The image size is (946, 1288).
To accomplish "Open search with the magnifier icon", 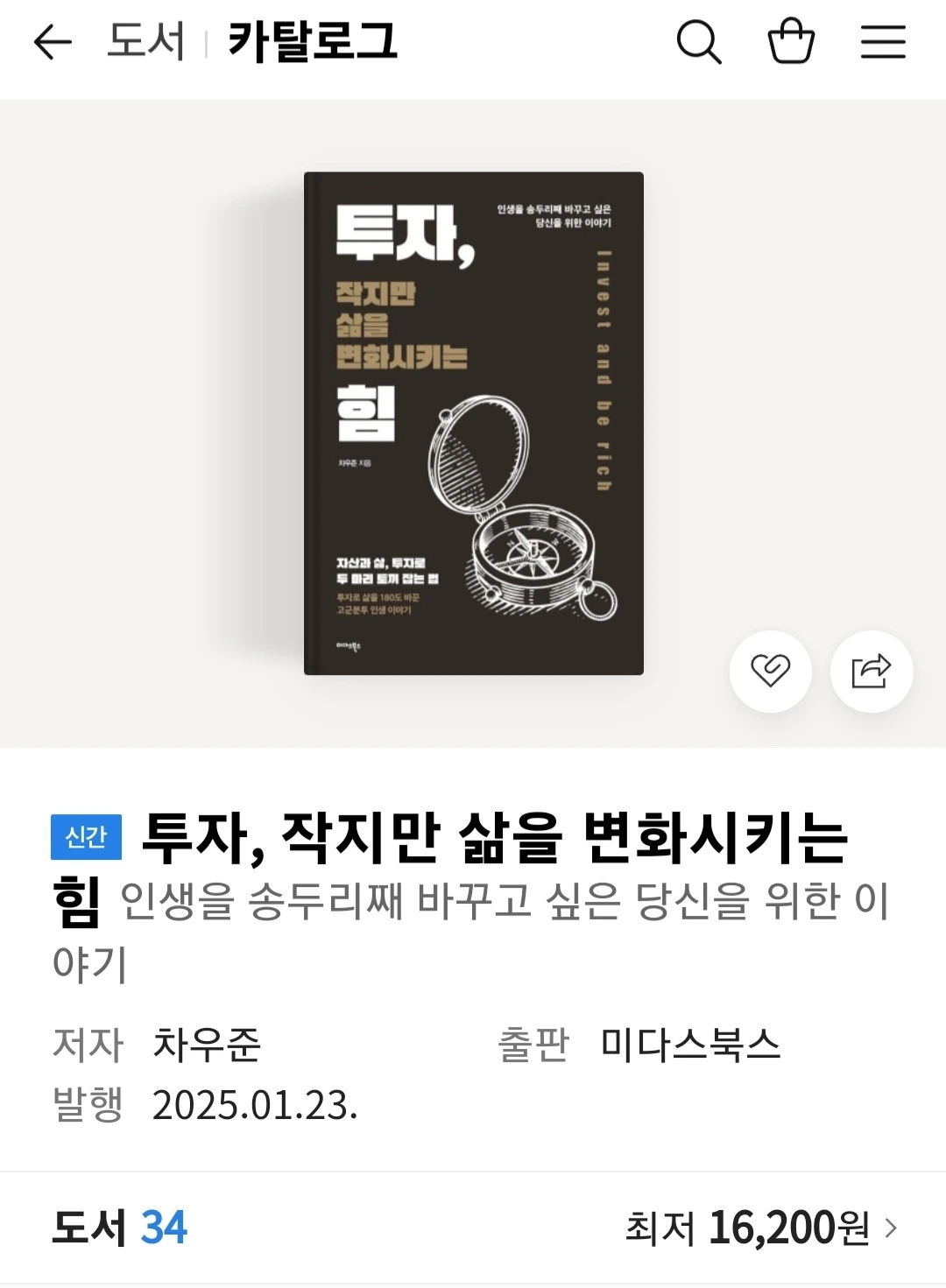I will (x=699, y=41).
